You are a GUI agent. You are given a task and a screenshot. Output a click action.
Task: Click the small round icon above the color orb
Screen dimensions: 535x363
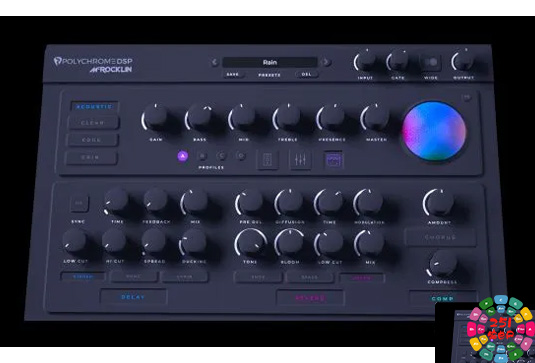(466, 98)
